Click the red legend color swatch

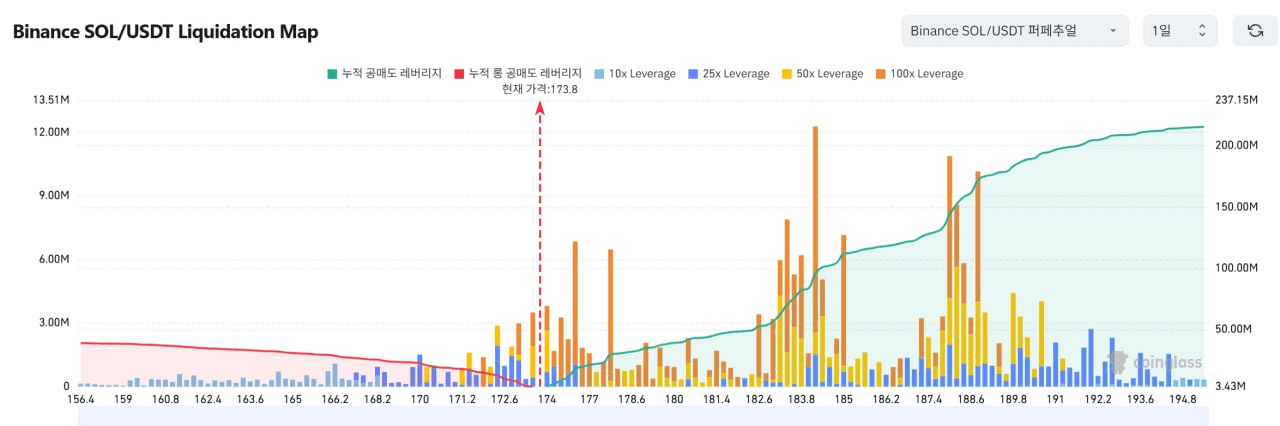tap(460, 74)
